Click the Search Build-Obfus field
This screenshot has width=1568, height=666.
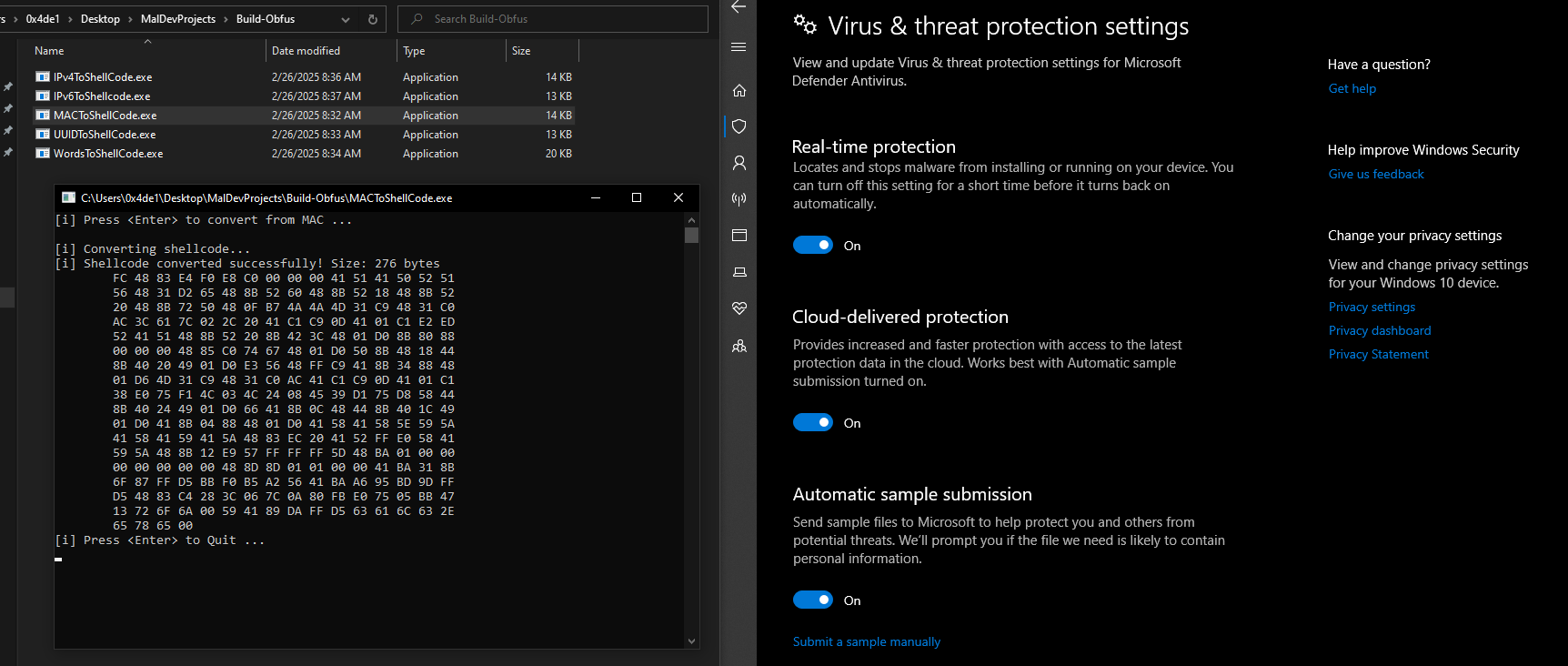pyautogui.click(x=553, y=19)
